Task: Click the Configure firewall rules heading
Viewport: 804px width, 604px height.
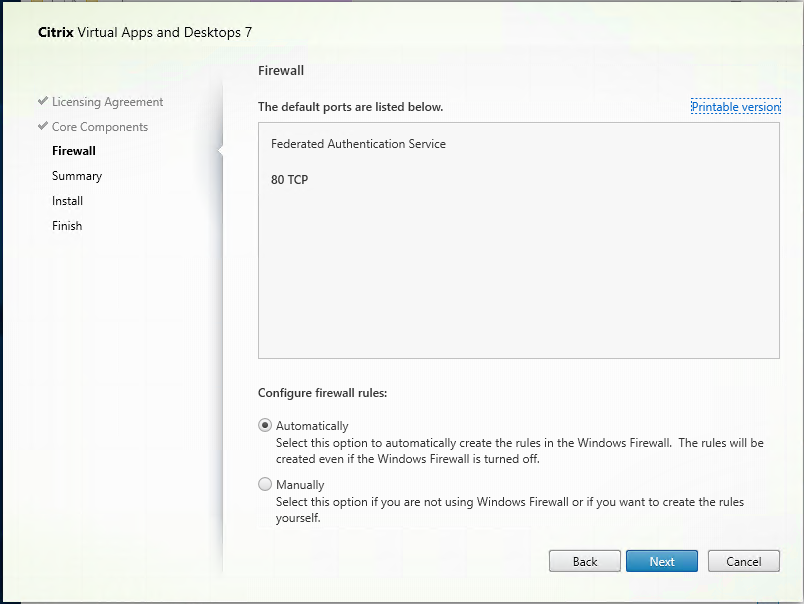Action: 322,393
